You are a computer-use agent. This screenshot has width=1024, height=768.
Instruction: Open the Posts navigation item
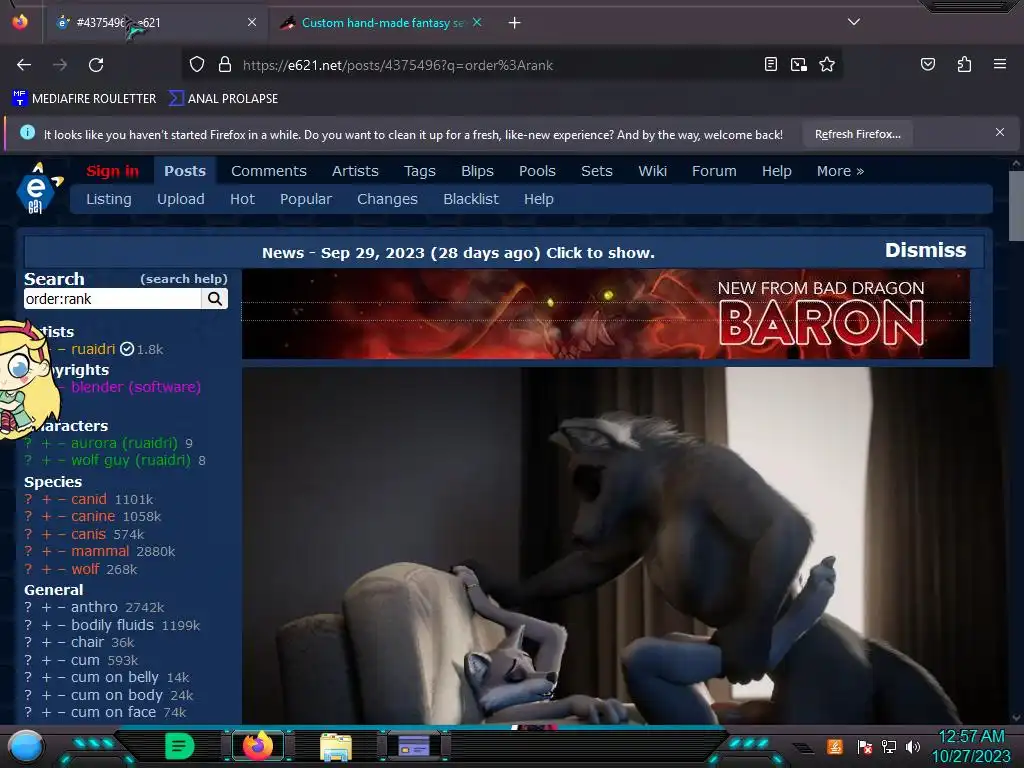click(185, 171)
